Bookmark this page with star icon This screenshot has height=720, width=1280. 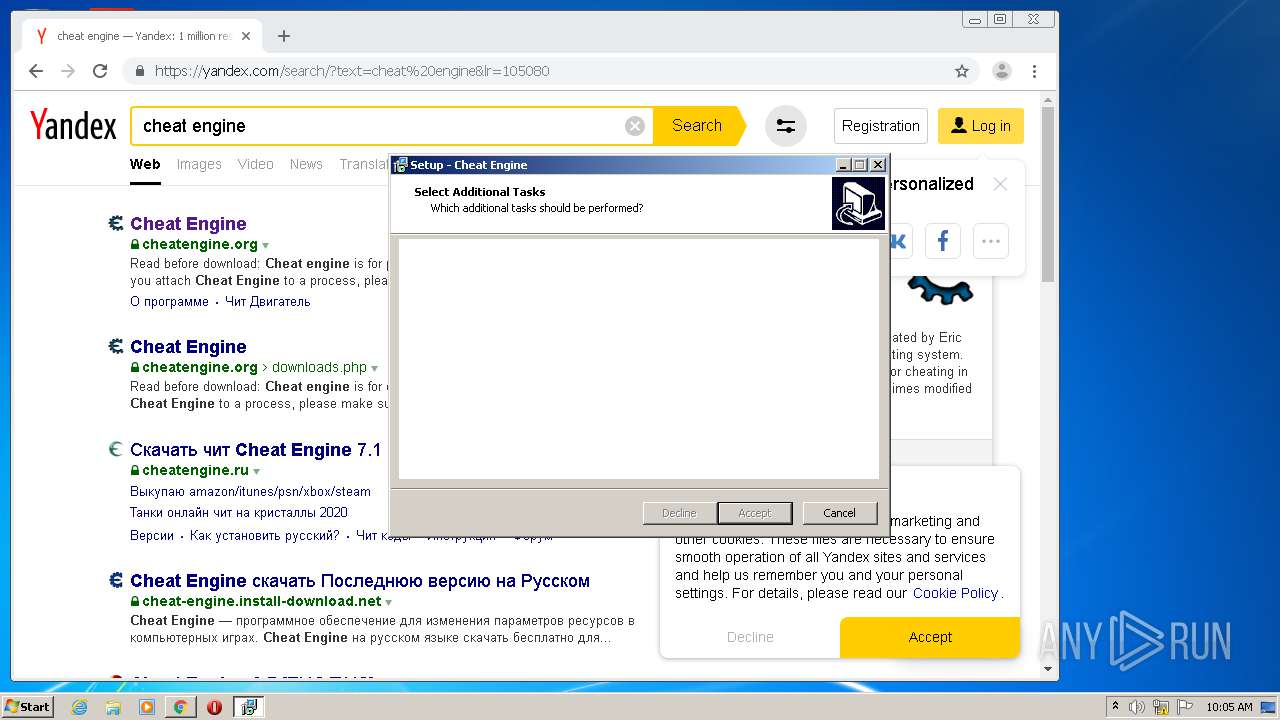tap(962, 71)
